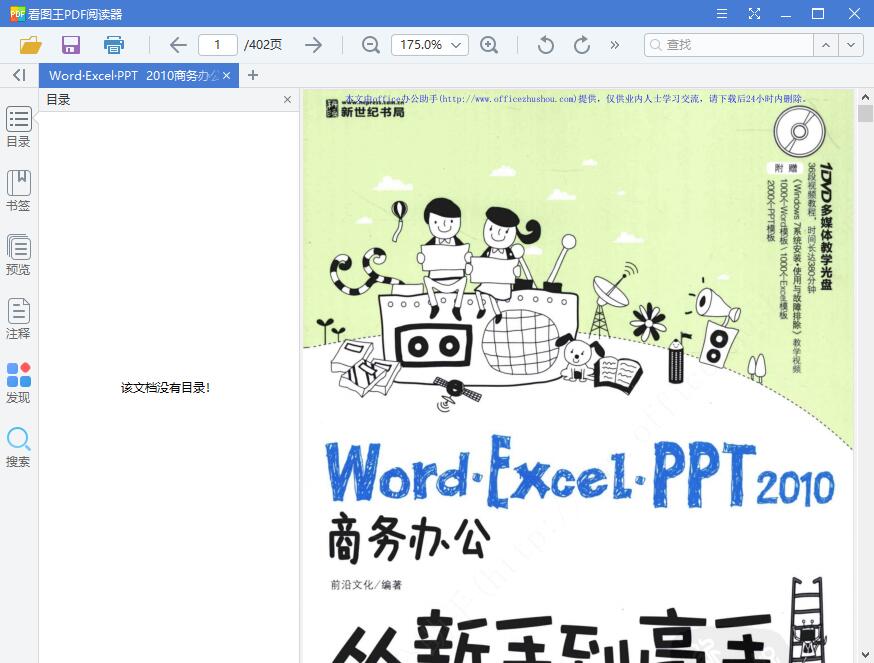The width and height of the screenshot is (874, 663).
Task: Zoom in with the plus magnifier
Action: (x=489, y=45)
